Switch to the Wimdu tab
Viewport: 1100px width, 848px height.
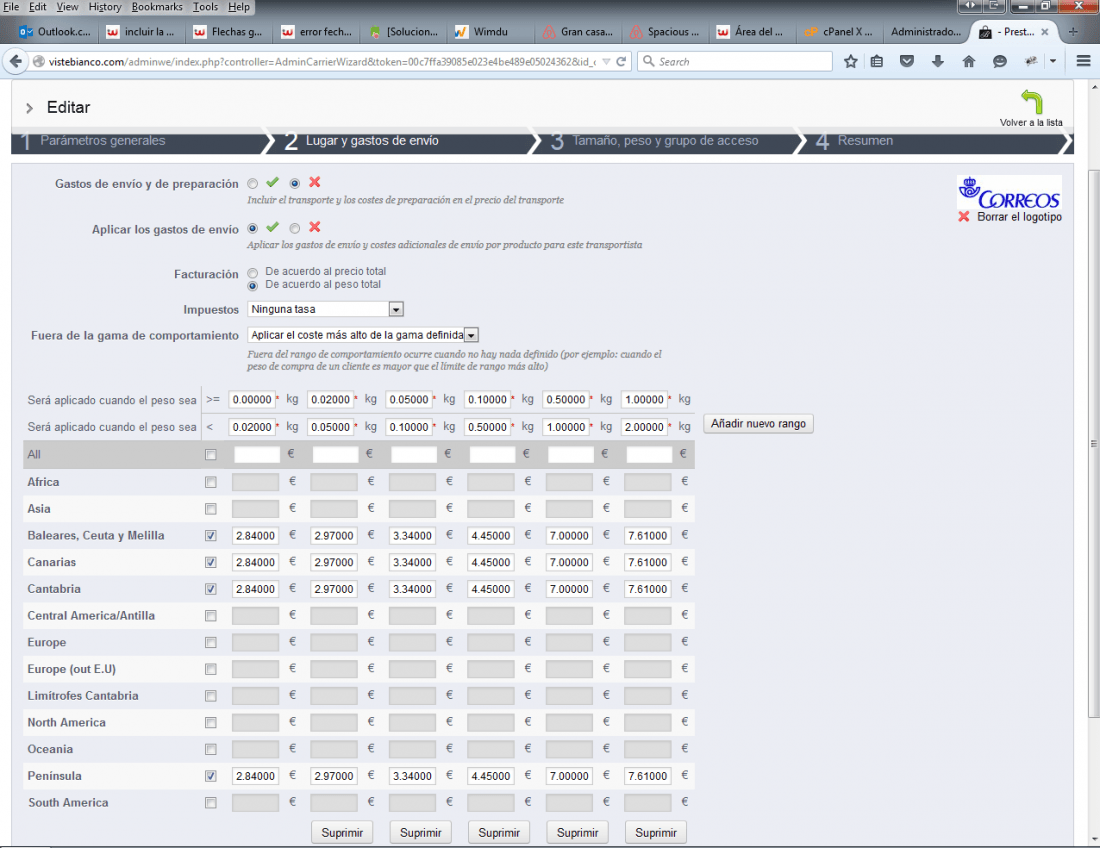pyautogui.click(x=490, y=32)
